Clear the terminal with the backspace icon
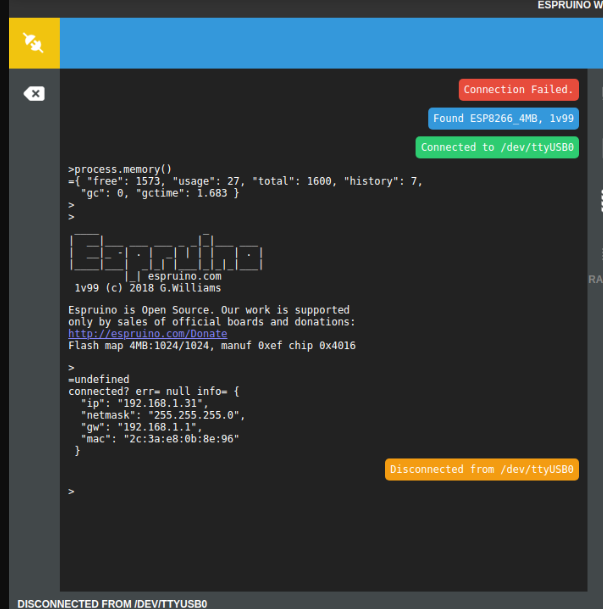Viewport: 603px width, 609px height. 34,94
